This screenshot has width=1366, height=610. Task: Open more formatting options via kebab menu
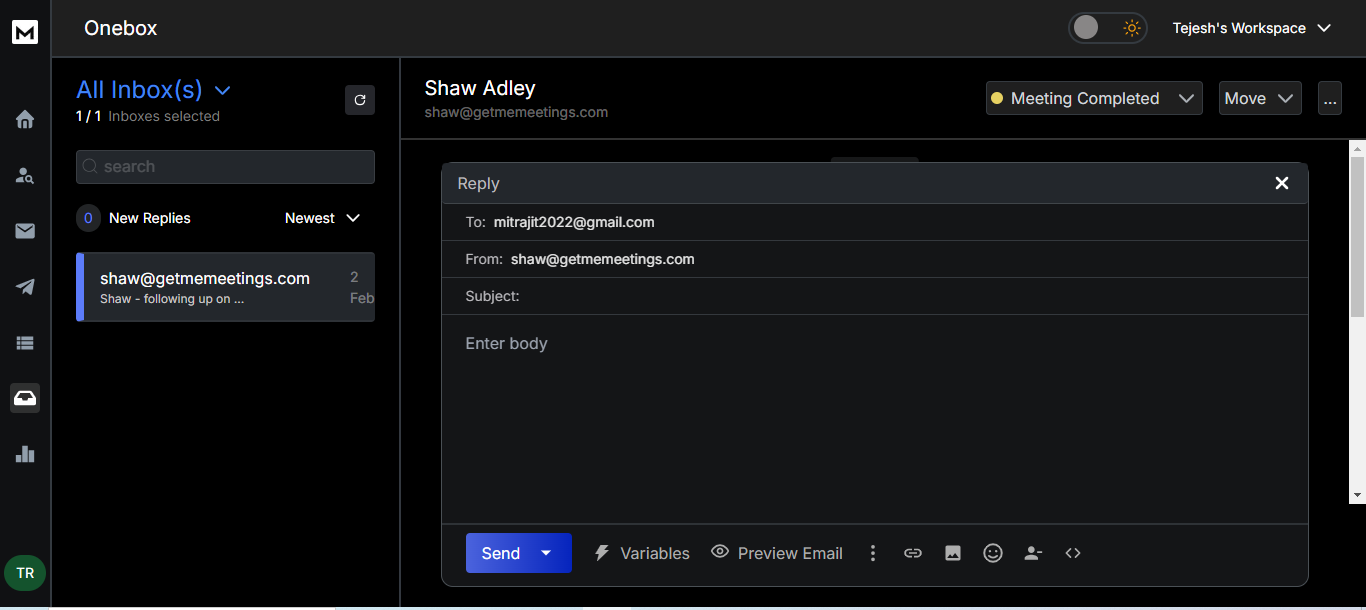point(872,552)
